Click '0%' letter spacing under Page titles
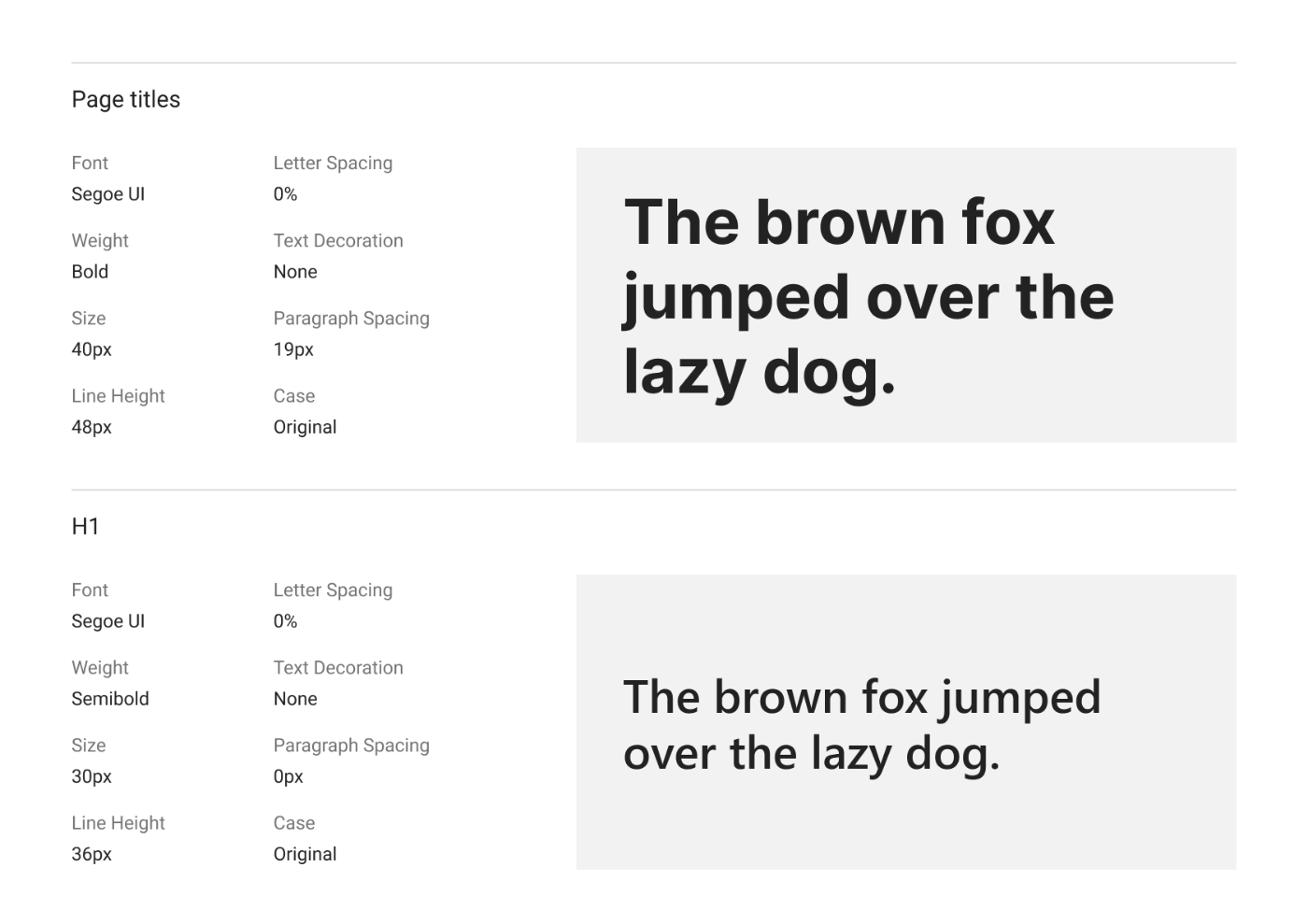The image size is (1308, 924). [285, 194]
